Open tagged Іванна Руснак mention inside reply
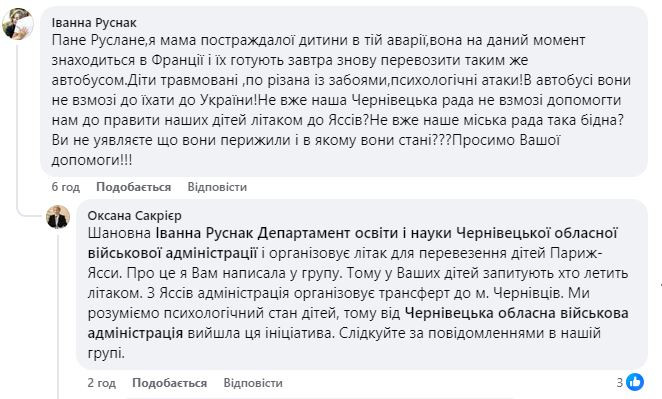 coord(204,233)
